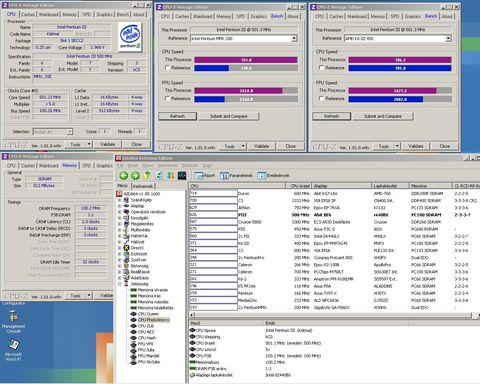This screenshot has width=480, height=384.
Task: Click Validate in AMD K6-III bench window
Action: point(416,146)
